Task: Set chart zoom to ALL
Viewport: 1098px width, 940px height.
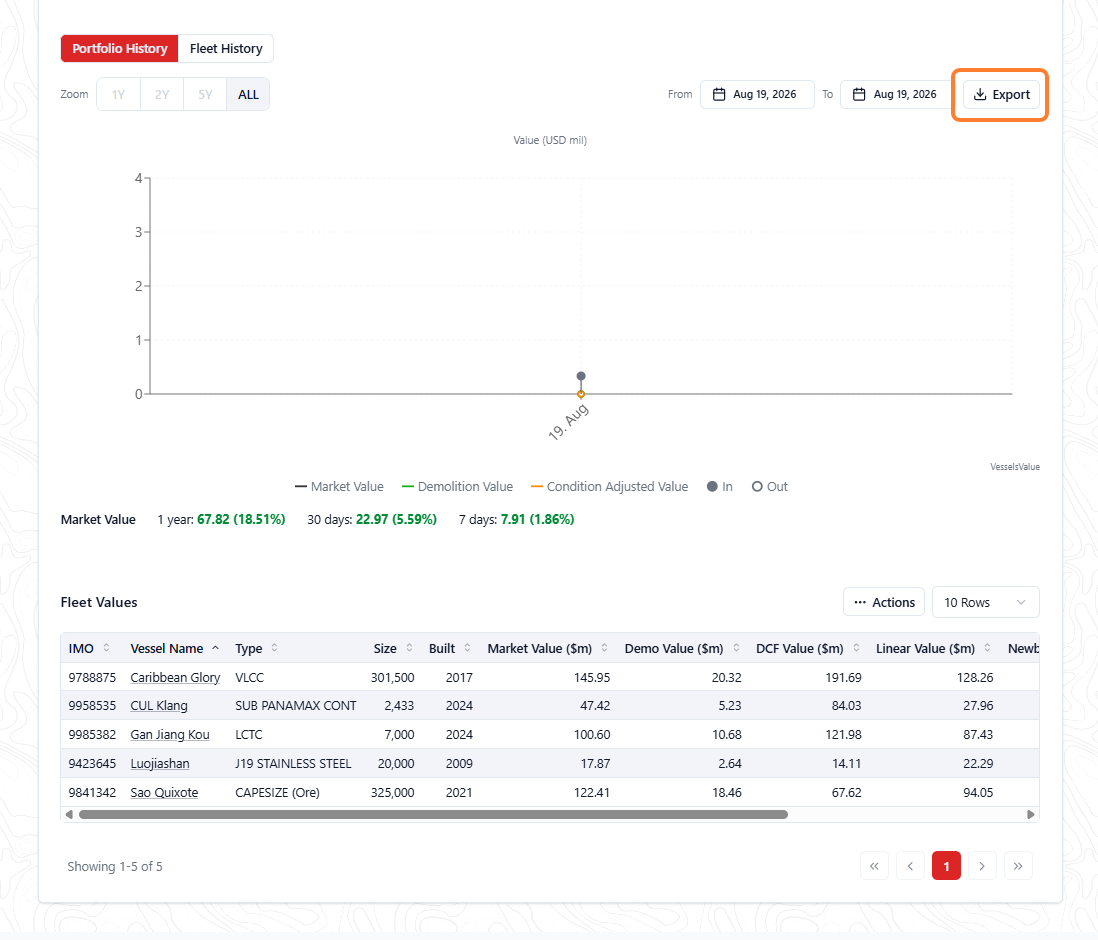Action: point(248,95)
